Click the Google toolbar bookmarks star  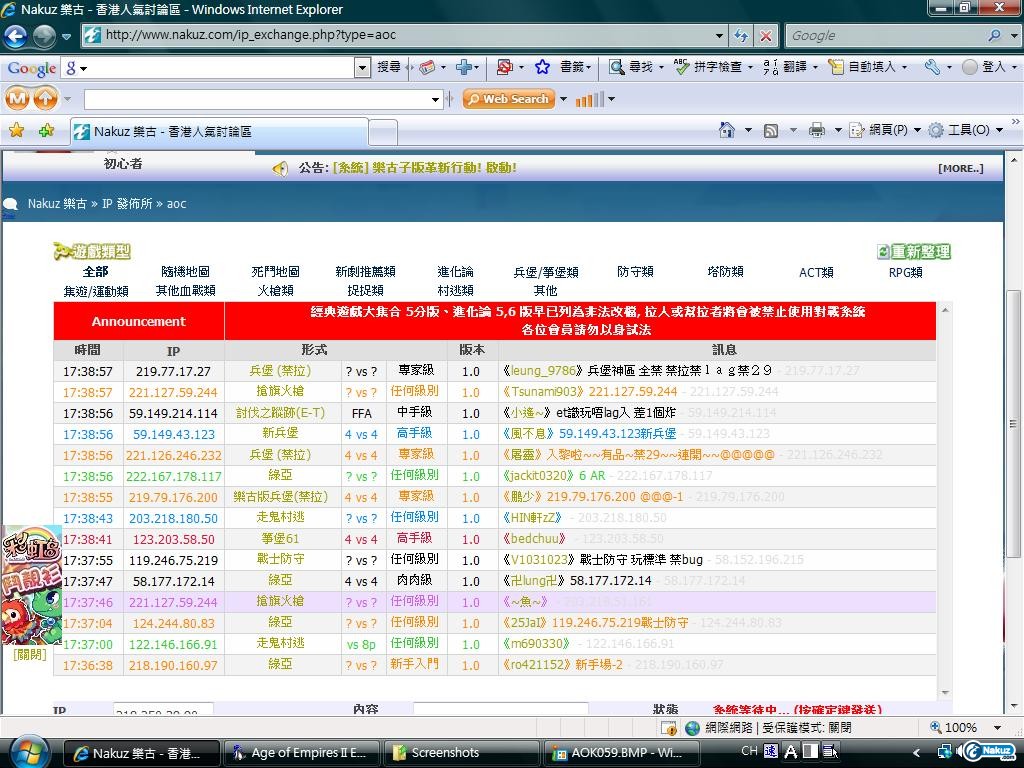542,67
